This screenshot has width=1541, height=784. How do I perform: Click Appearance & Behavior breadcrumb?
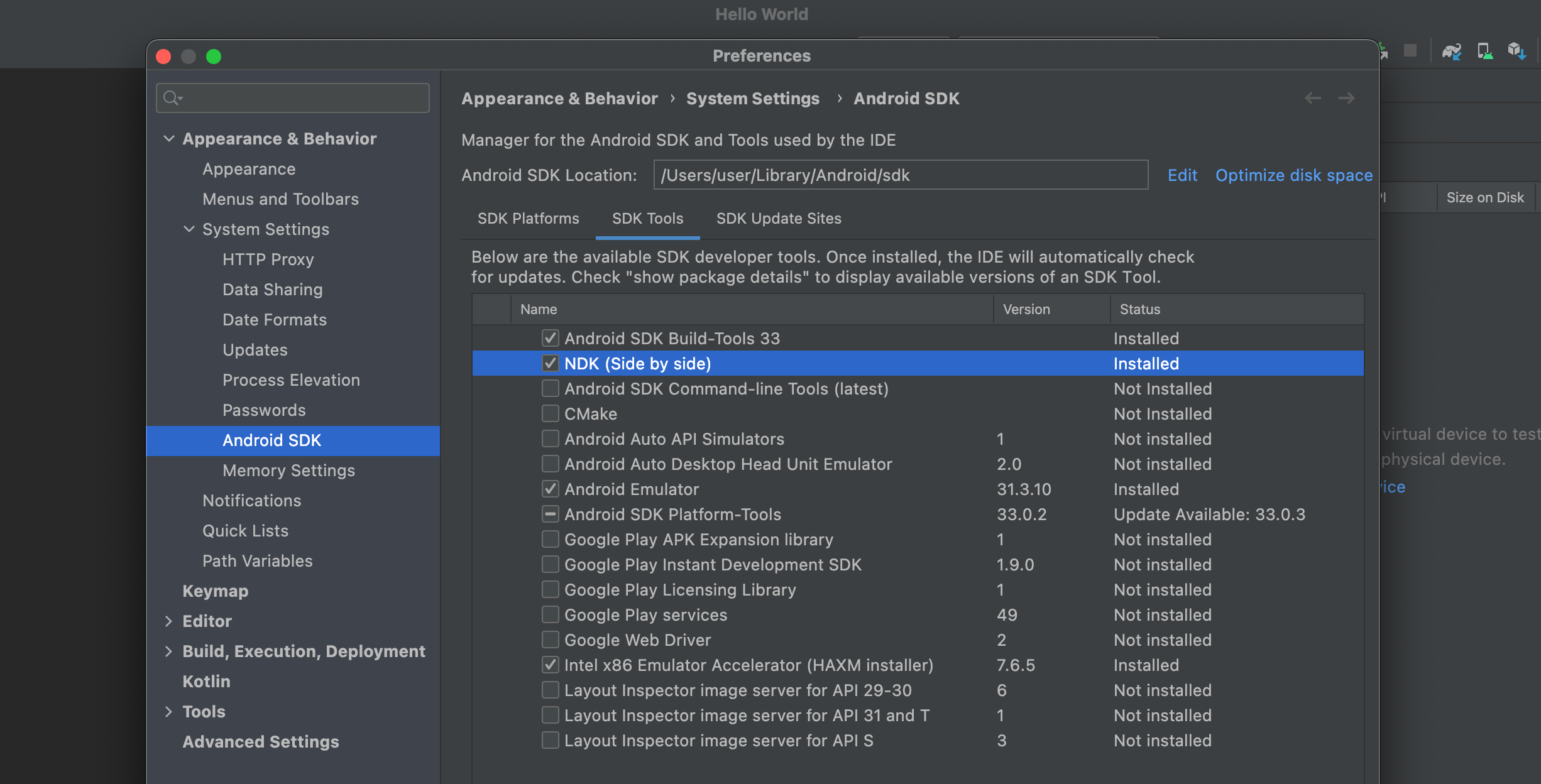(x=559, y=99)
